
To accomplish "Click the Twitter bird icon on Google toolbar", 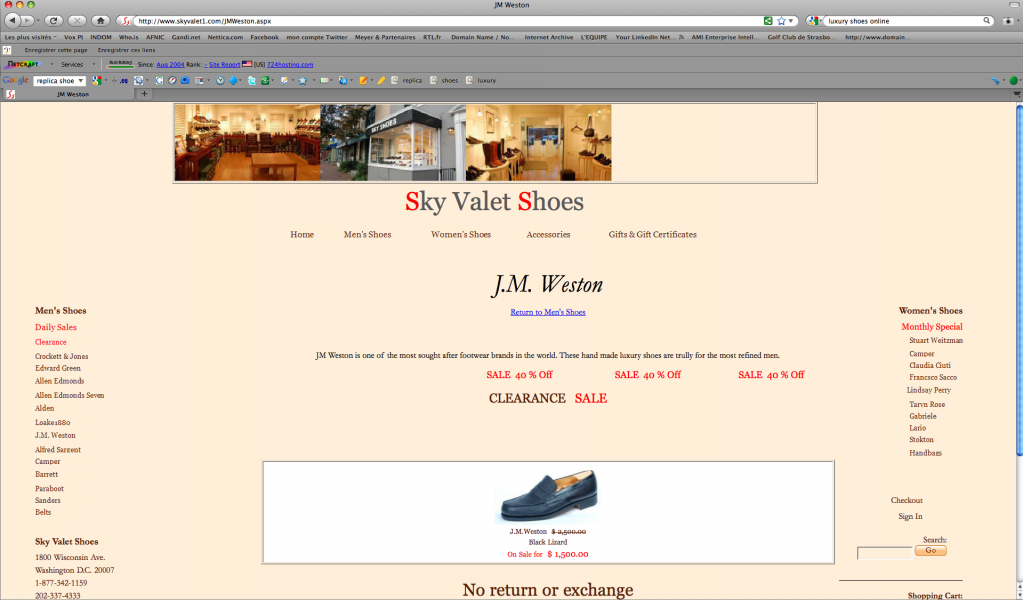I will click(x=252, y=81).
